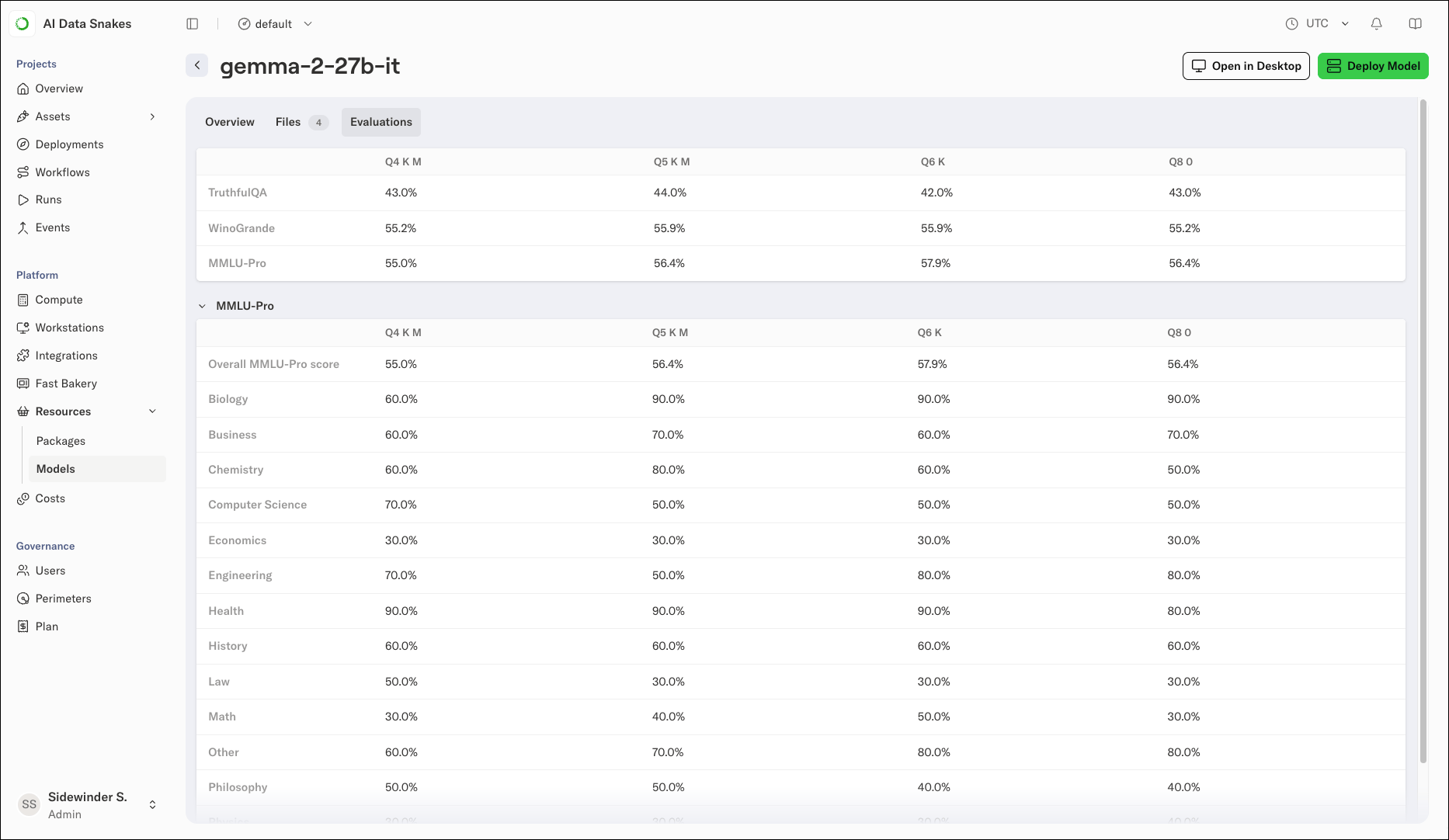The image size is (1449, 840).
Task: Click the Q4 K M header in summary table
Action: pyautogui.click(x=403, y=161)
